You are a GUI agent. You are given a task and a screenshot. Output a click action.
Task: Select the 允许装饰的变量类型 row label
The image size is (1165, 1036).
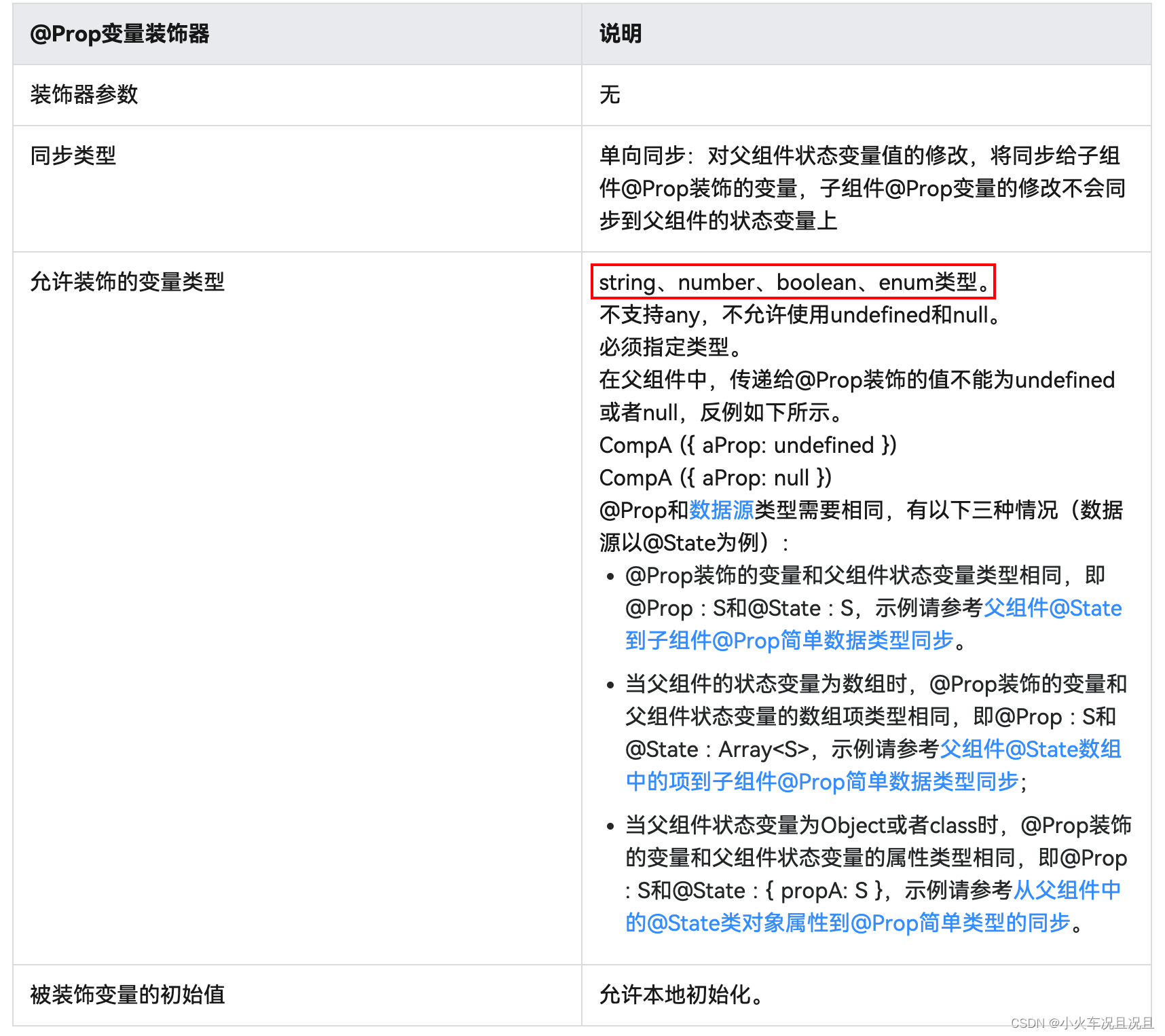(x=128, y=282)
